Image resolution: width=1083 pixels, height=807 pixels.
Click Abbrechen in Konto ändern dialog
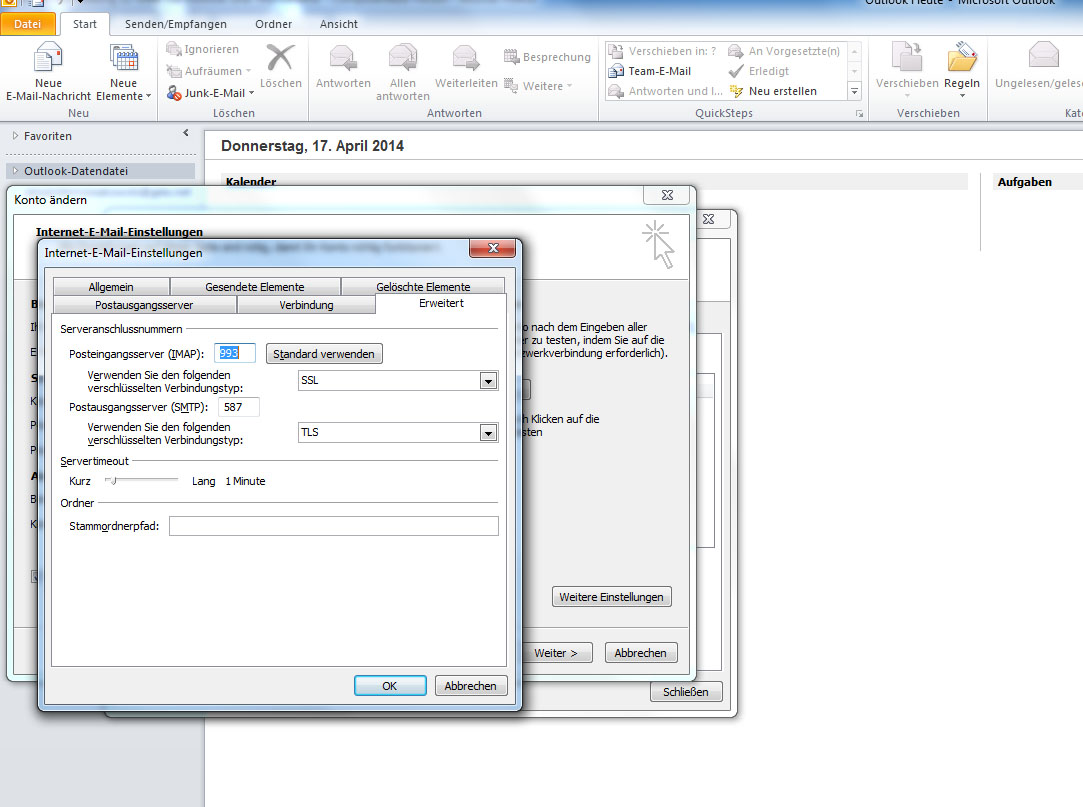[x=640, y=653]
